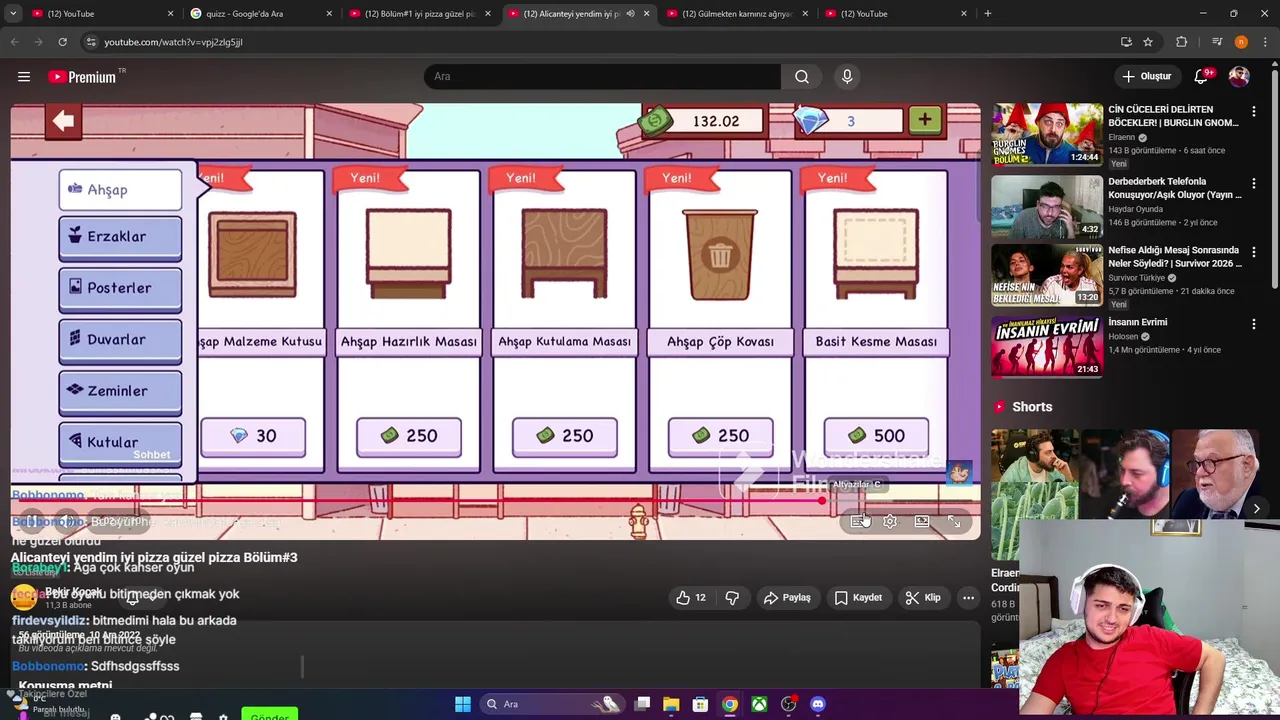Show next Shorts with right arrow

pos(1257,508)
